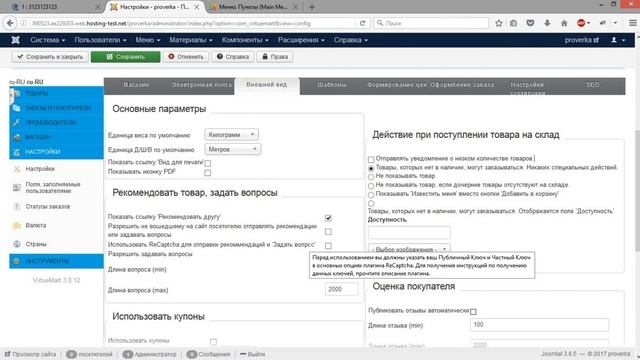This screenshot has height=360, width=640.
Task: Click the red Adblock extension icon
Action: tap(581, 23)
